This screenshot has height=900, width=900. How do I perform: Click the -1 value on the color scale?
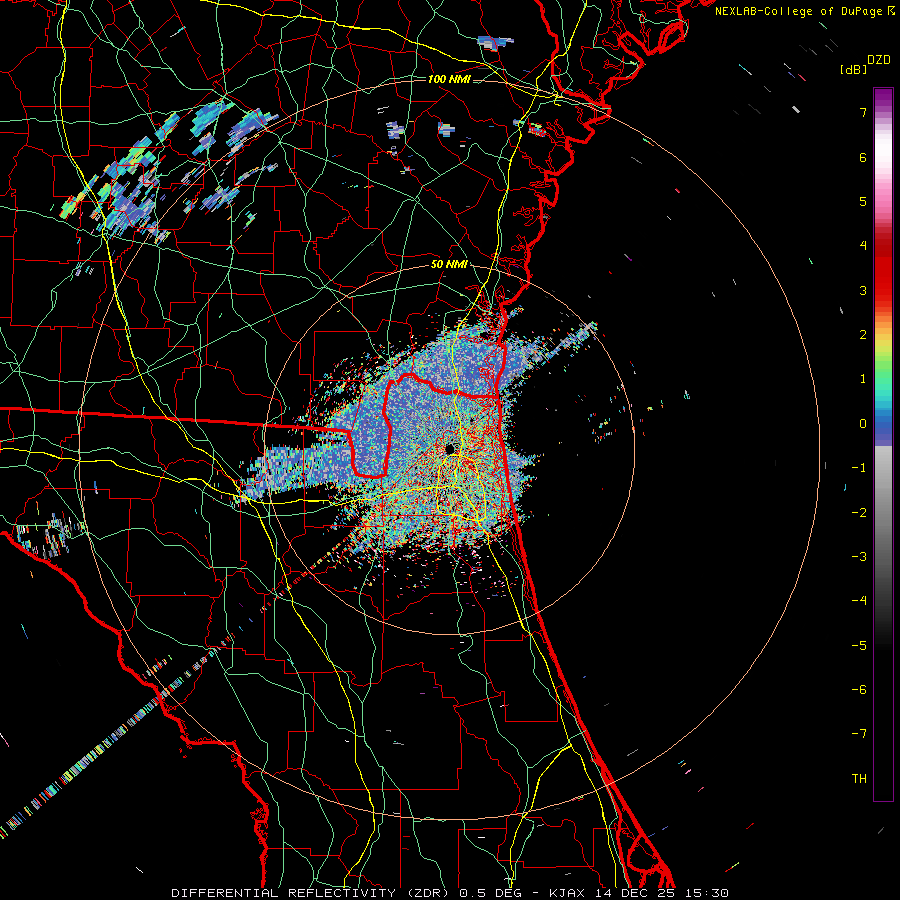[x=859, y=468]
